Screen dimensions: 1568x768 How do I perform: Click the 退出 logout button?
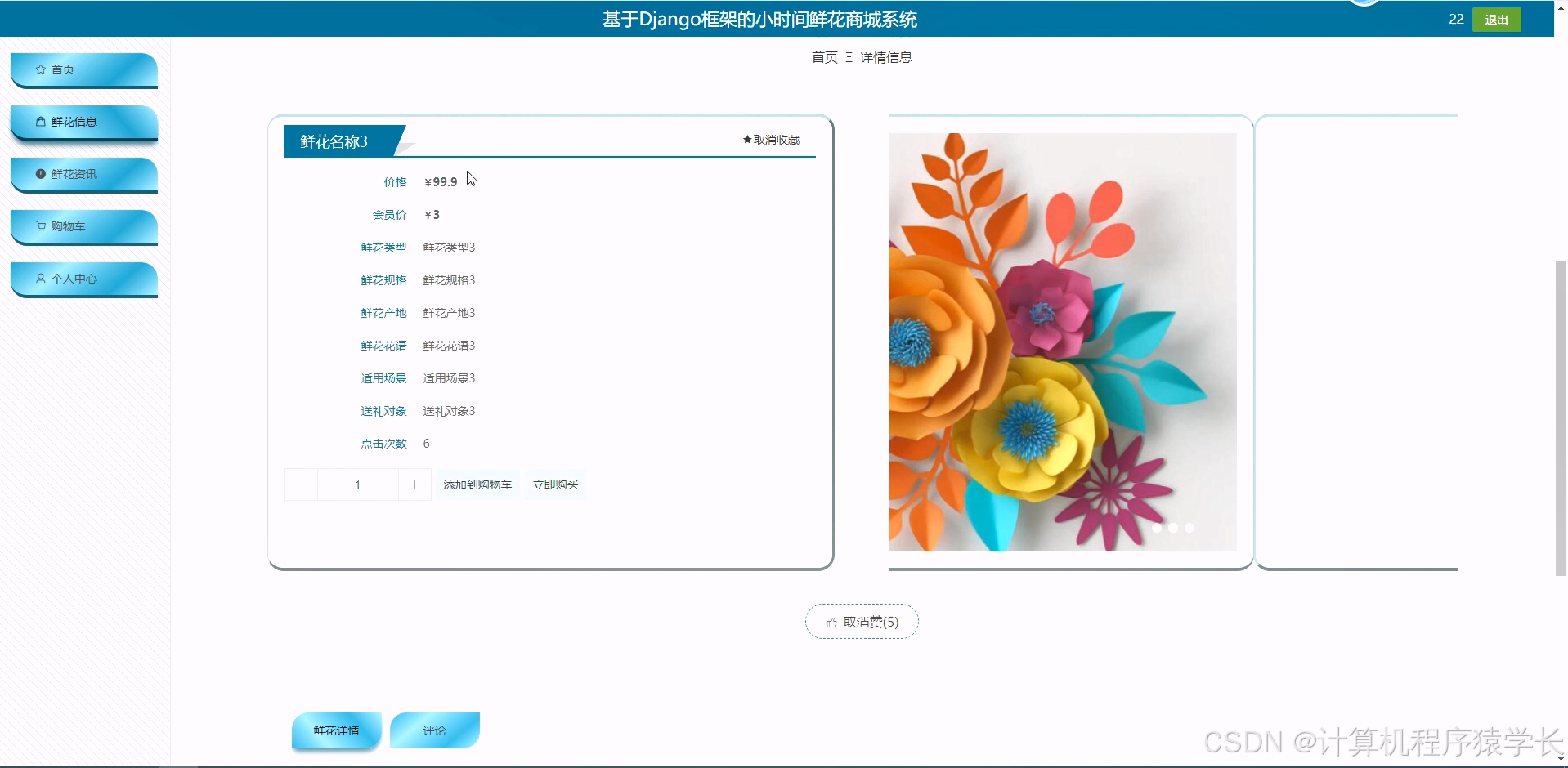pos(1496,20)
